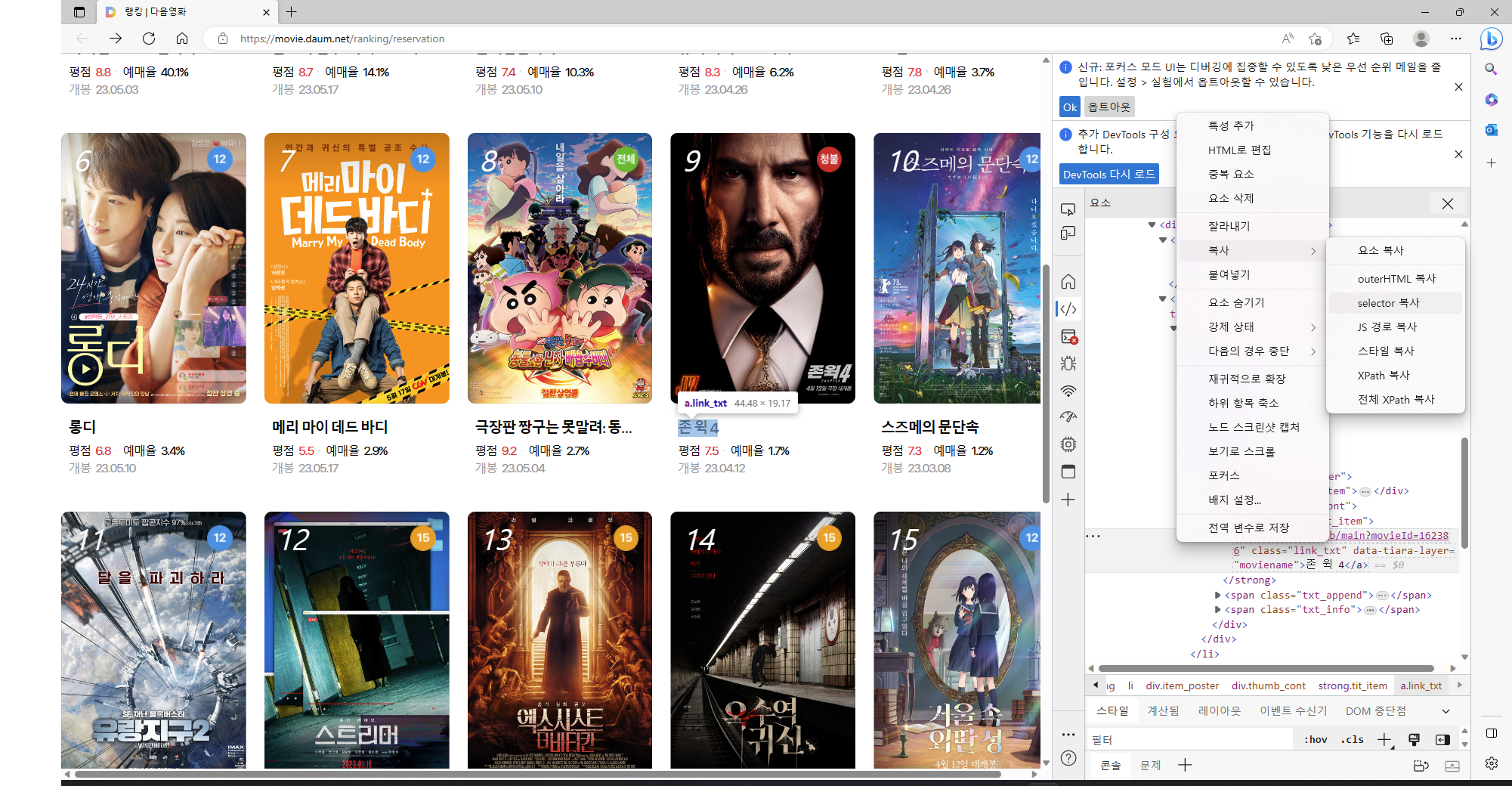The image size is (1512, 786).
Task: Open the Outlook sidebar icon
Action: [x=1491, y=130]
